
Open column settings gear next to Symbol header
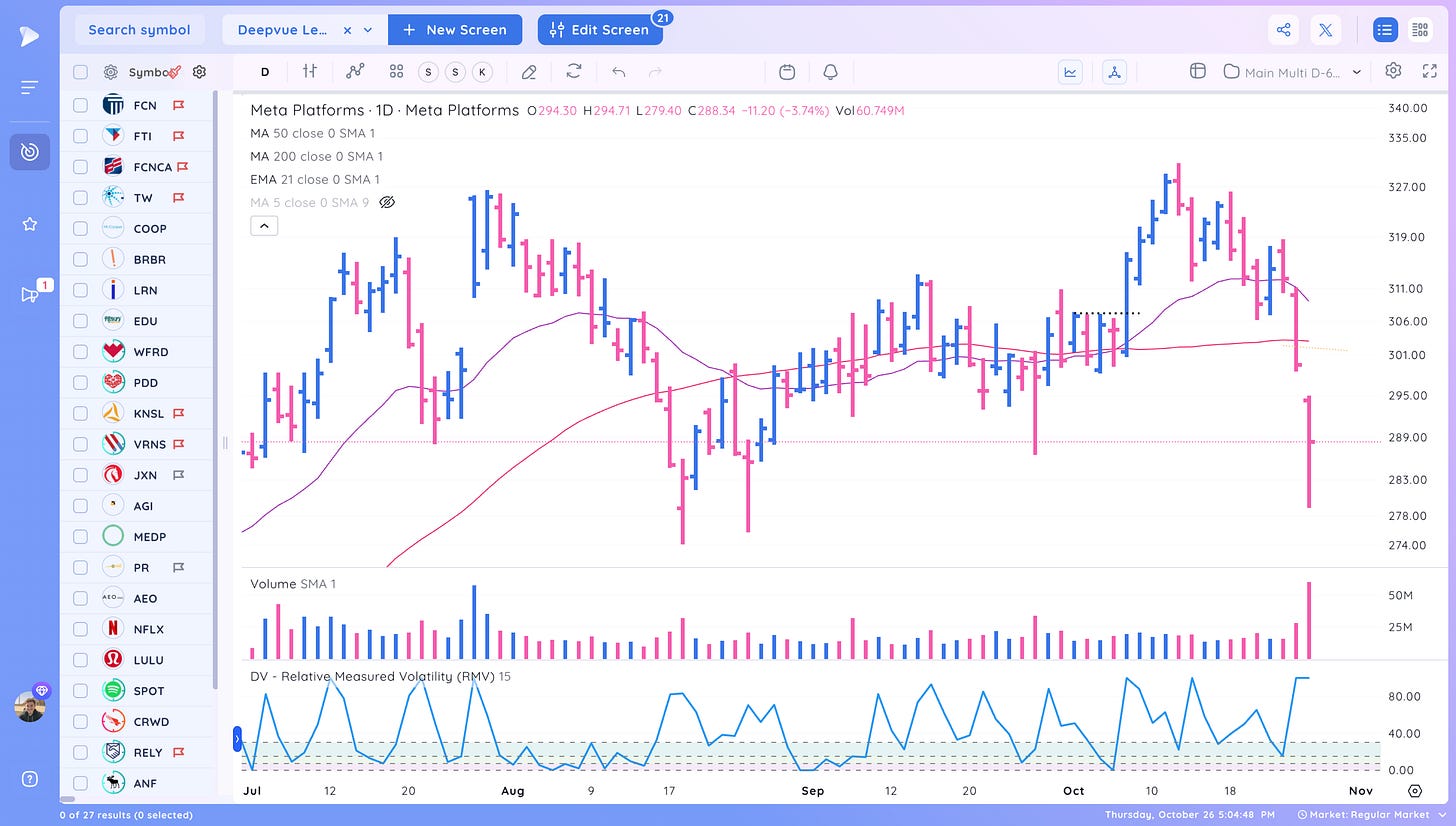pyautogui.click(x=199, y=72)
